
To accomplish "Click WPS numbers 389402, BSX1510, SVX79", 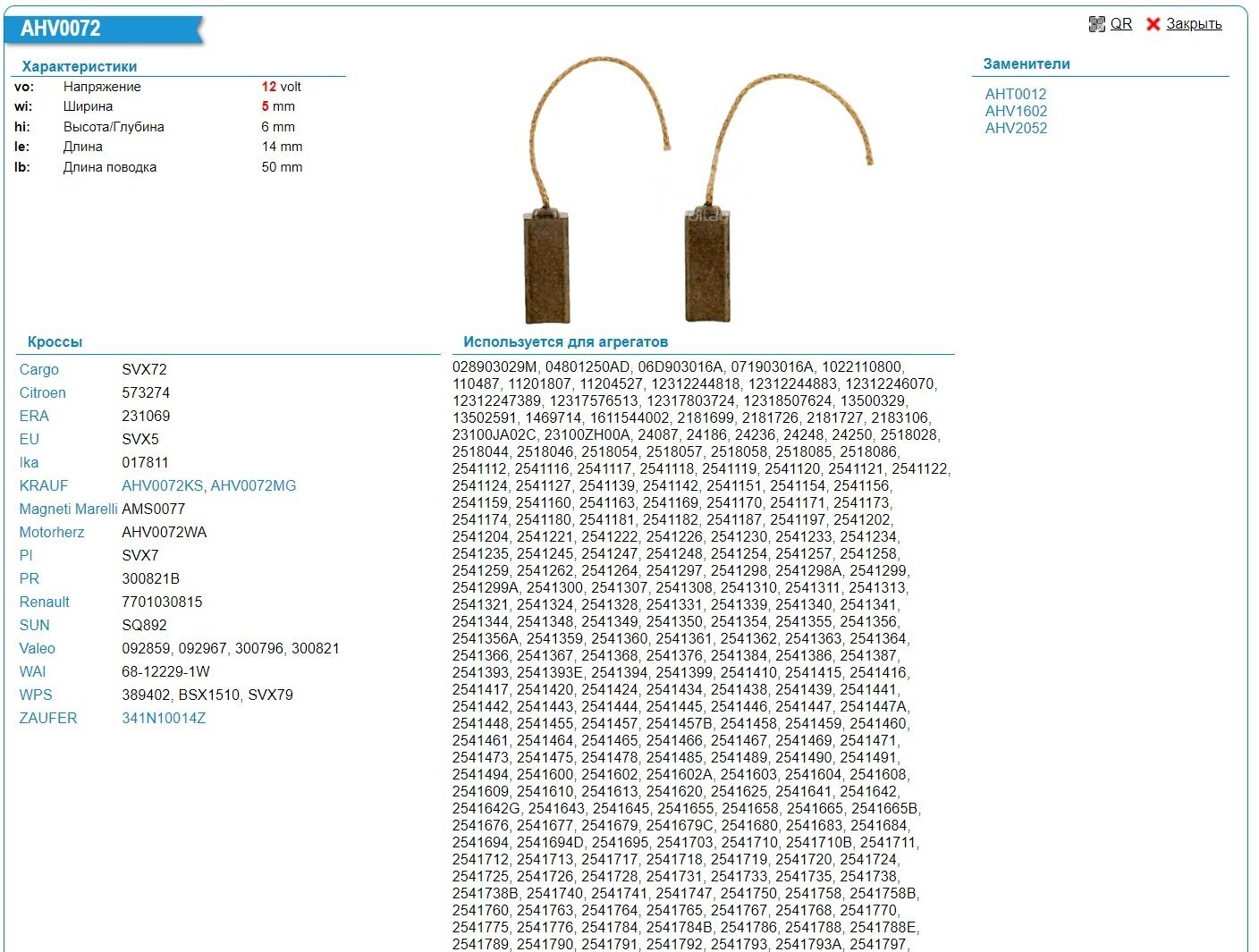I will 207,695.
